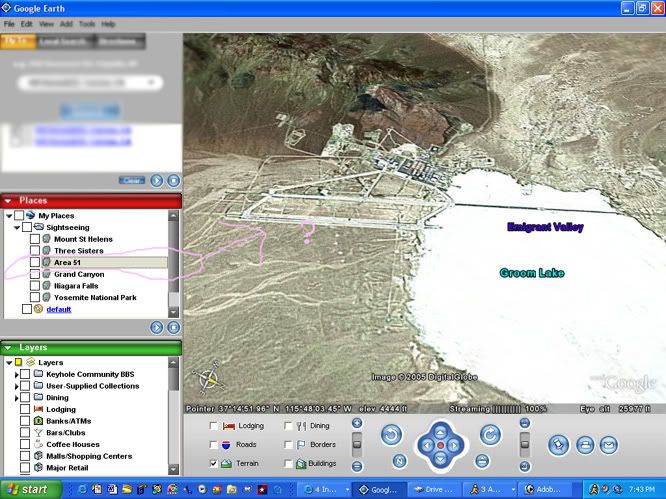666x499 pixels.
Task: Email the current view
Action: [x=609, y=445]
